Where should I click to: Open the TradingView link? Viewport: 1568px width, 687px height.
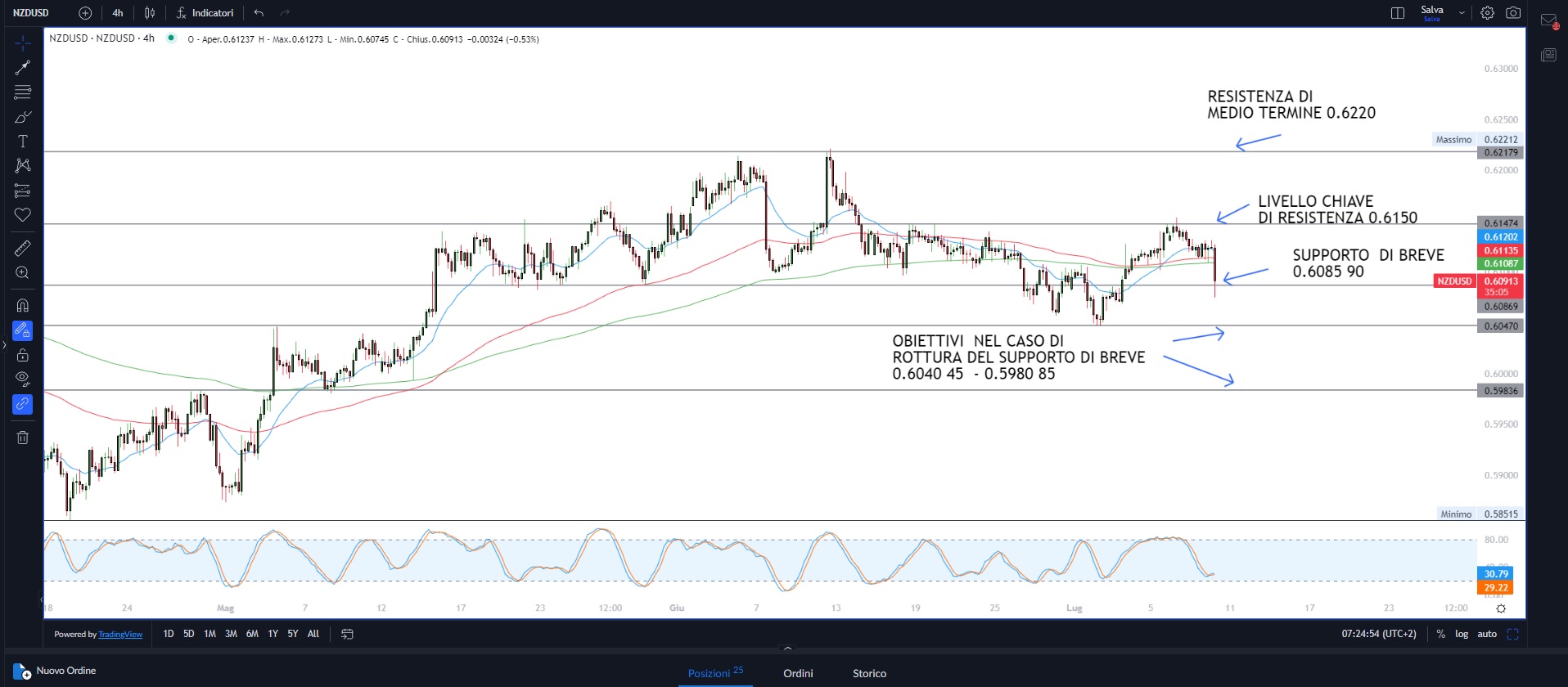pos(120,635)
